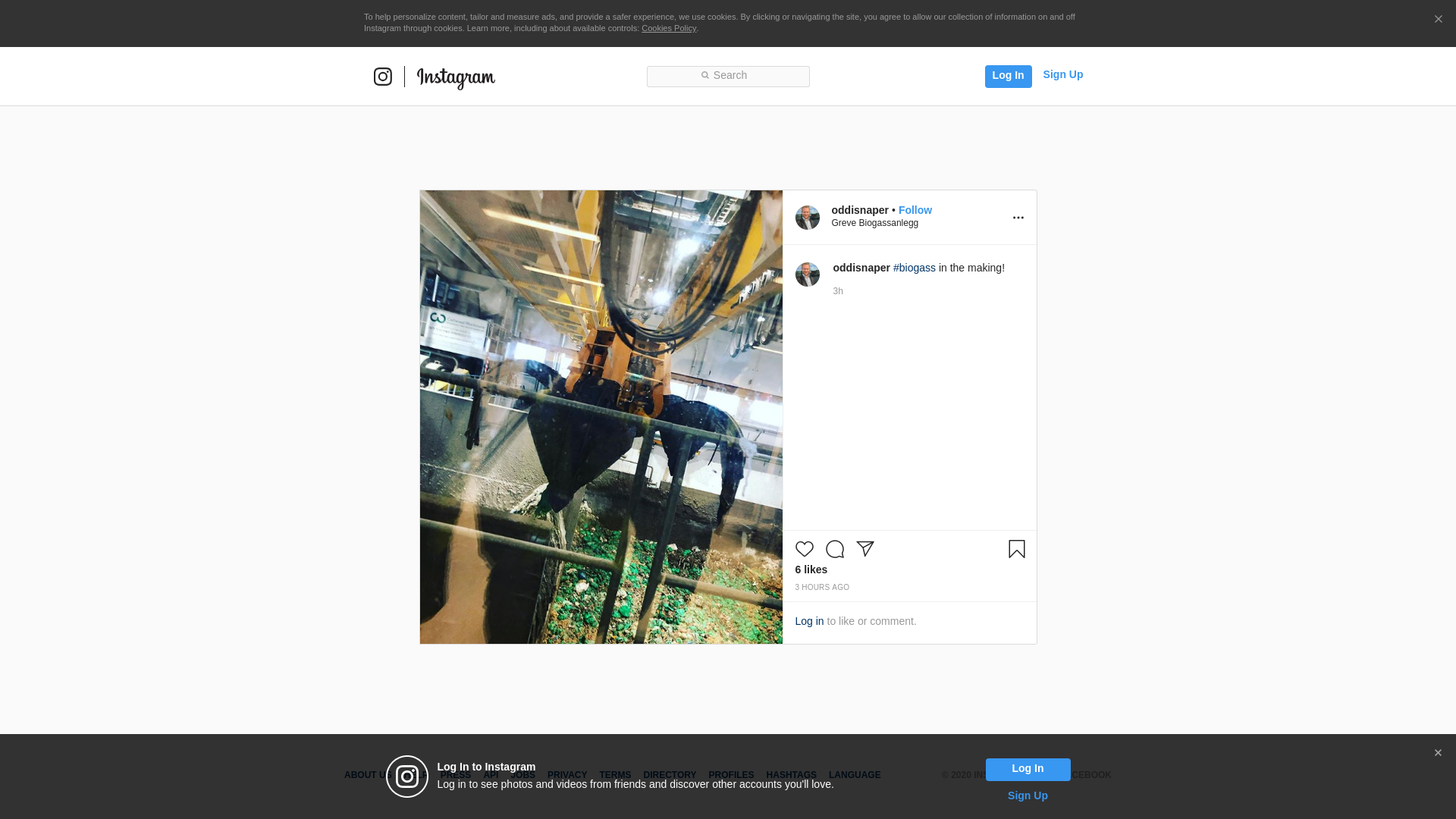Open post options three-dot menu
The image size is (1456, 819).
[x=1018, y=218]
